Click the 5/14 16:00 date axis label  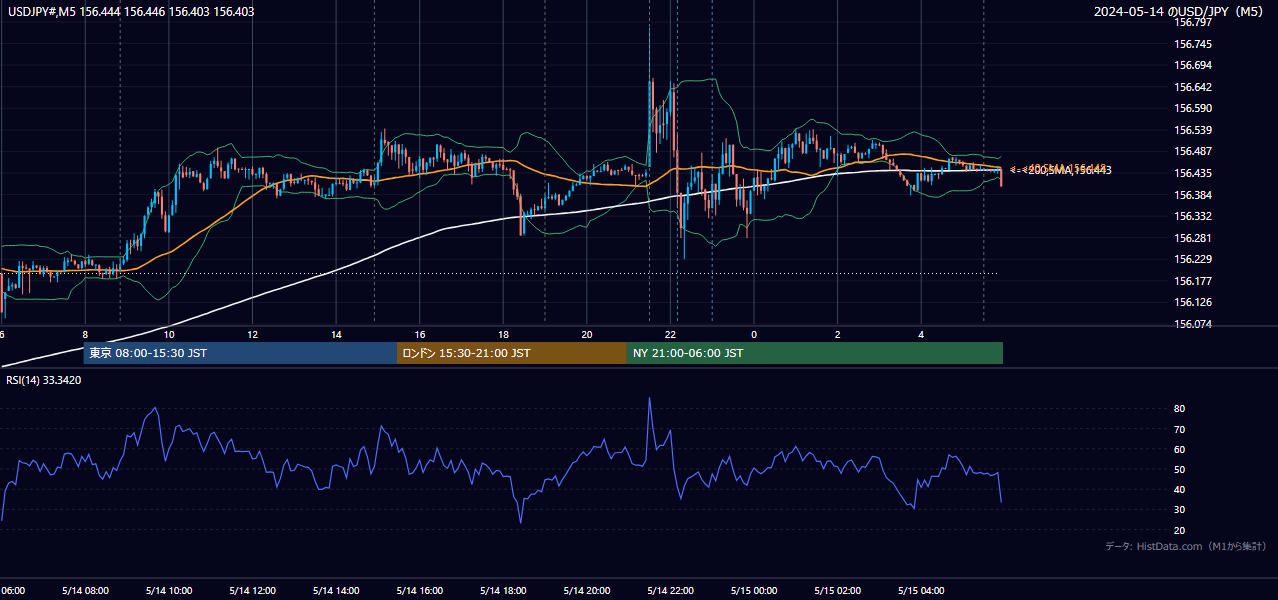(420, 590)
